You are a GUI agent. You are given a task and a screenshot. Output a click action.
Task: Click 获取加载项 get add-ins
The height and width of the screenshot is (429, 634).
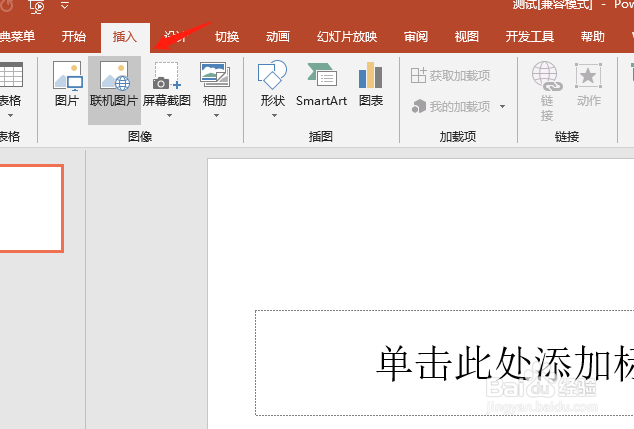click(x=450, y=75)
